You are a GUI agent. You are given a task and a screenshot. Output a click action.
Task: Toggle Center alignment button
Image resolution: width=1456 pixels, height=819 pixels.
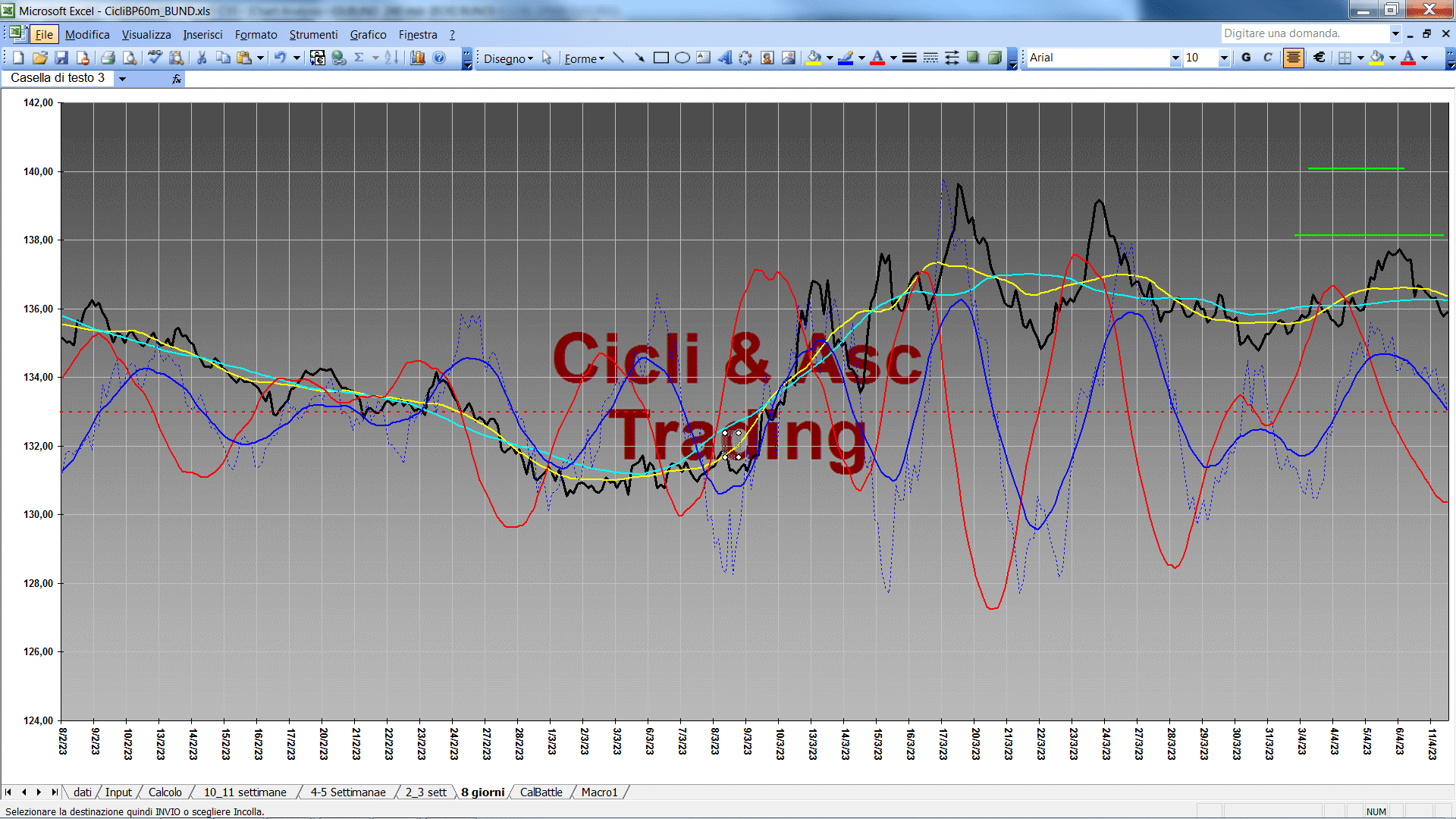1293,58
